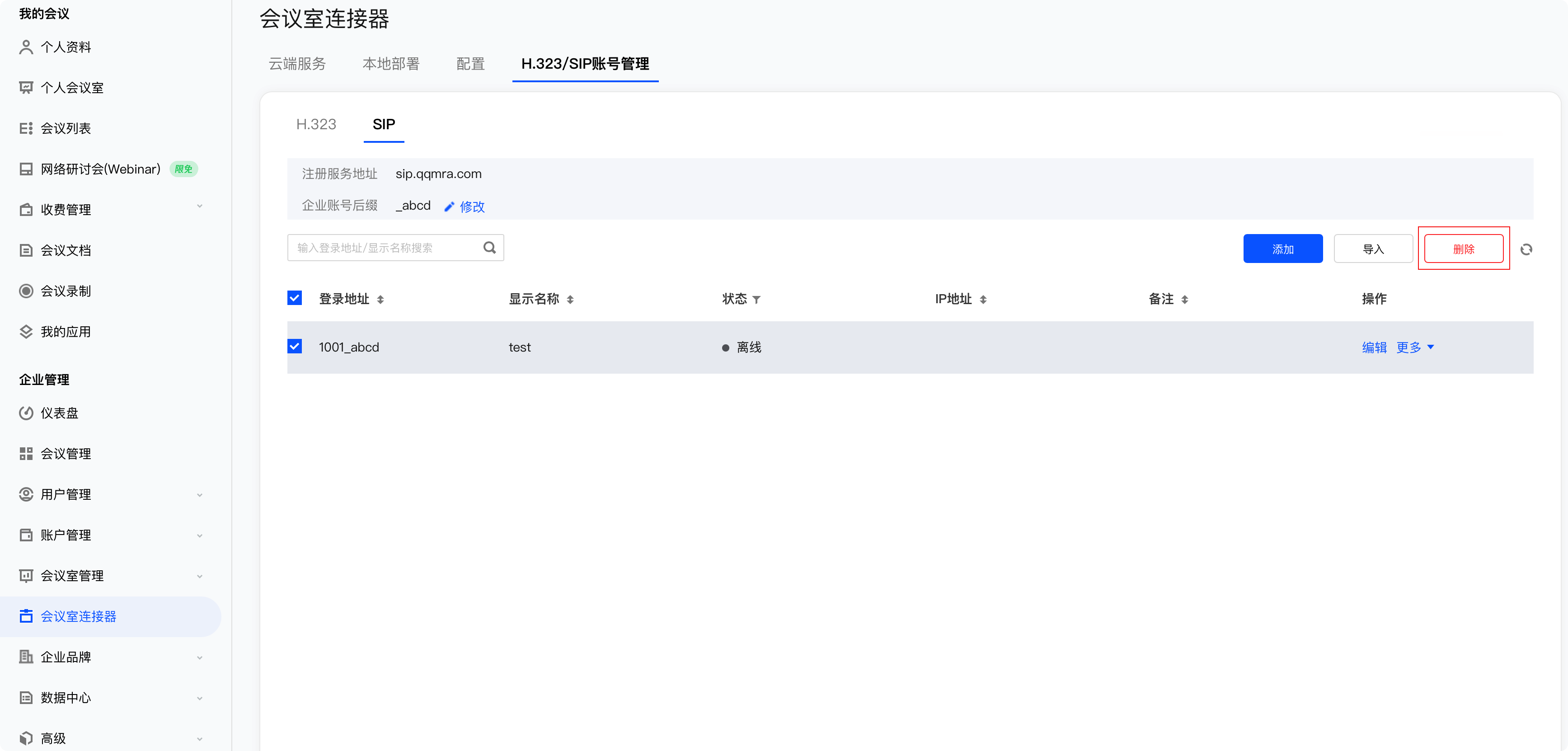
Task: Click the refresh icon beside 删除
Action: [1526, 249]
